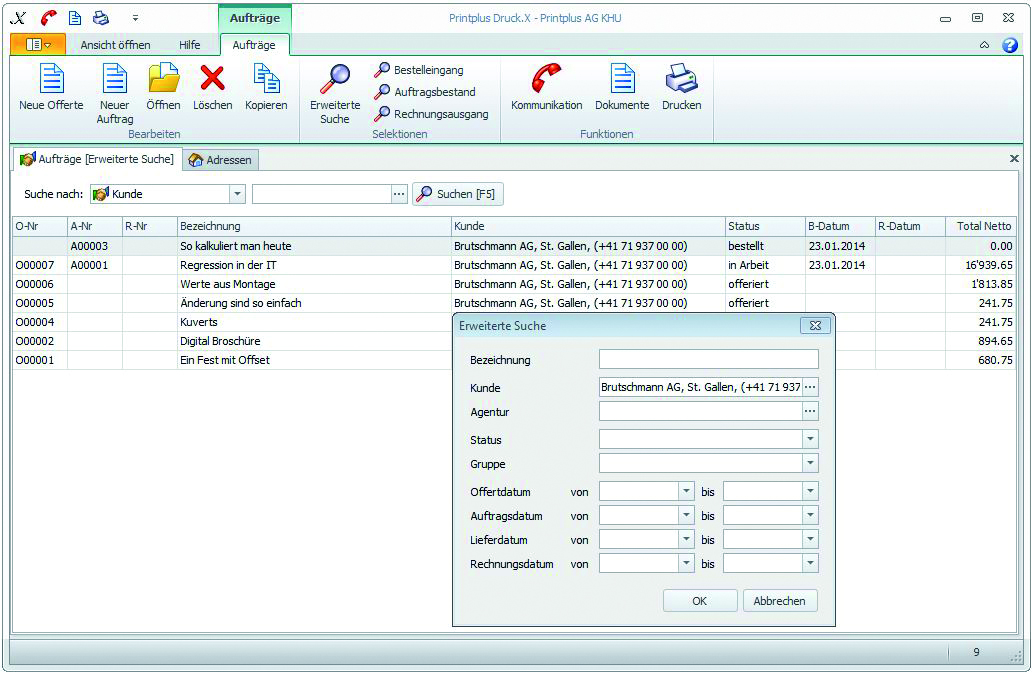This screenshot has height=675, width=1034.
Task: Expand the Gruppe dropdown in search dialog
Action: point(810,464)
